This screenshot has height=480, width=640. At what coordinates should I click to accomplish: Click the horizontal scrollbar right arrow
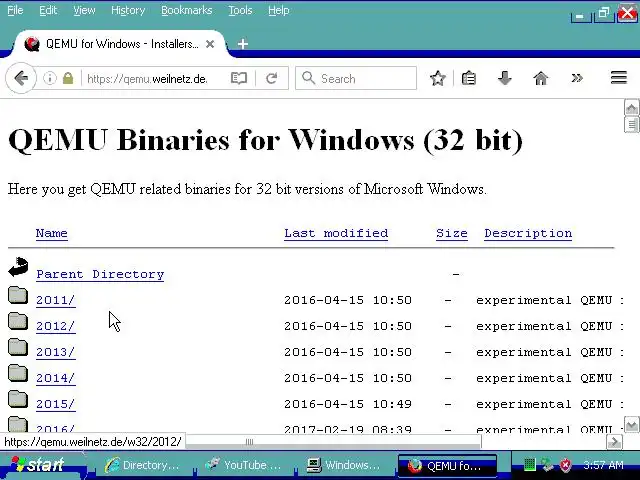[615, 442]
